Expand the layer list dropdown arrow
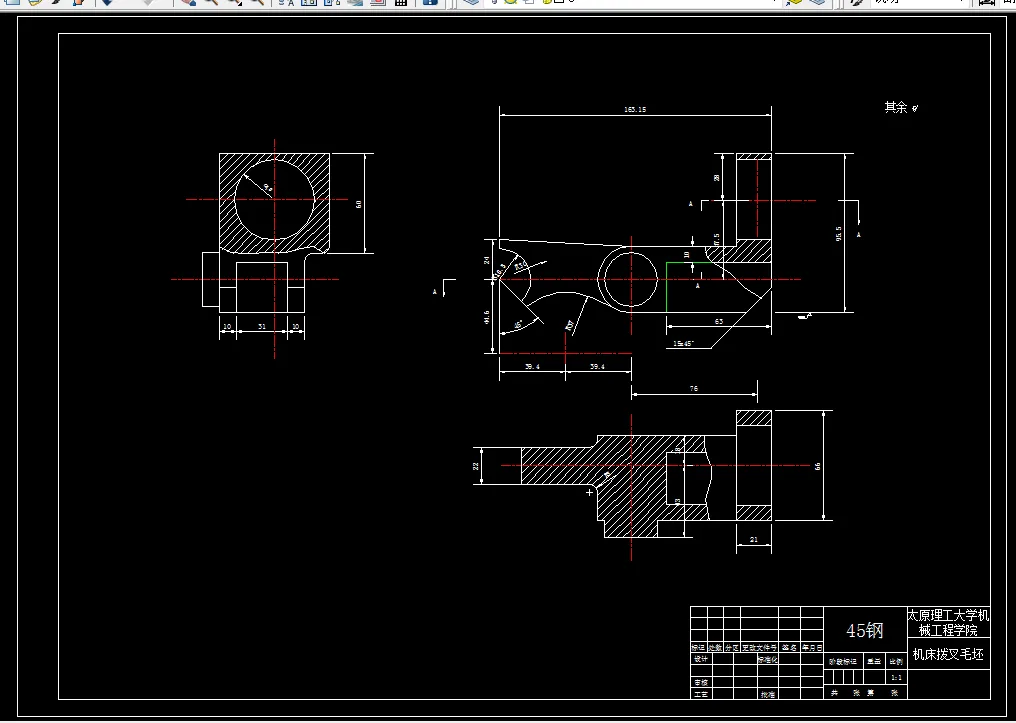The height and width of the screenshot is (723, 1016). click(774, 2)
